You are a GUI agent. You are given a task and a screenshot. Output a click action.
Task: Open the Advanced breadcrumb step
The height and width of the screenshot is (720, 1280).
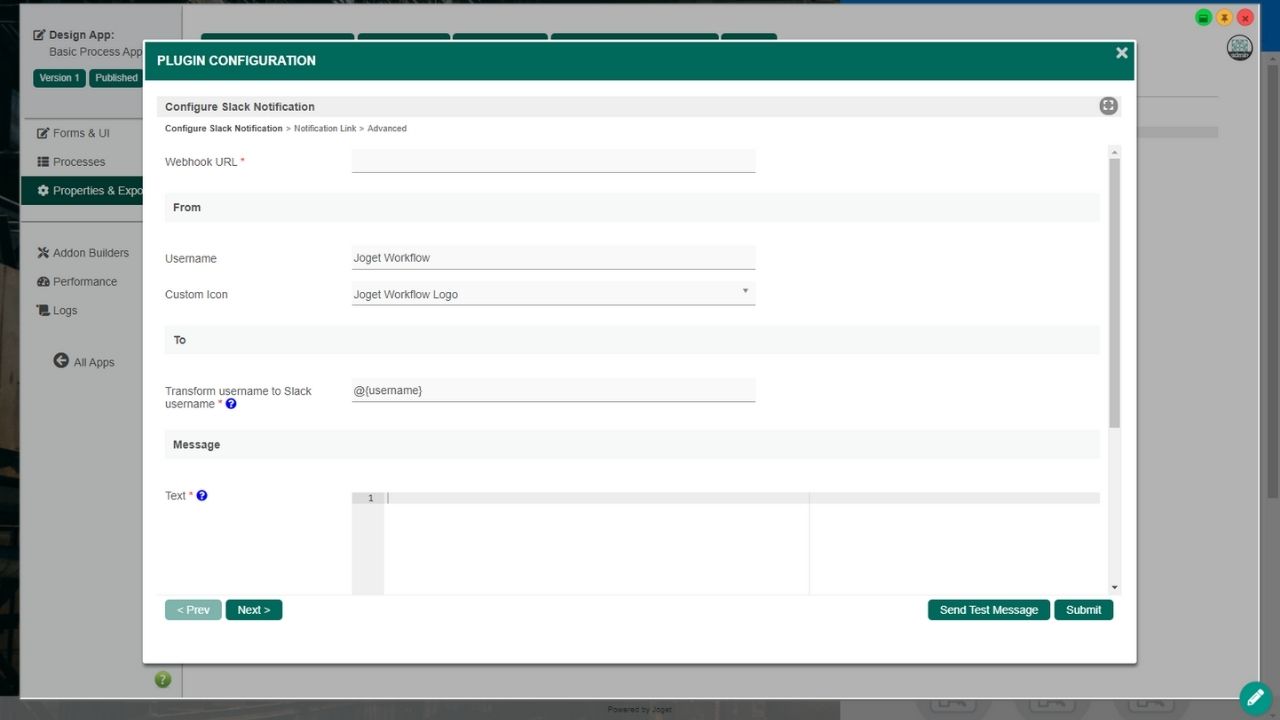click(x=387, y=129)
